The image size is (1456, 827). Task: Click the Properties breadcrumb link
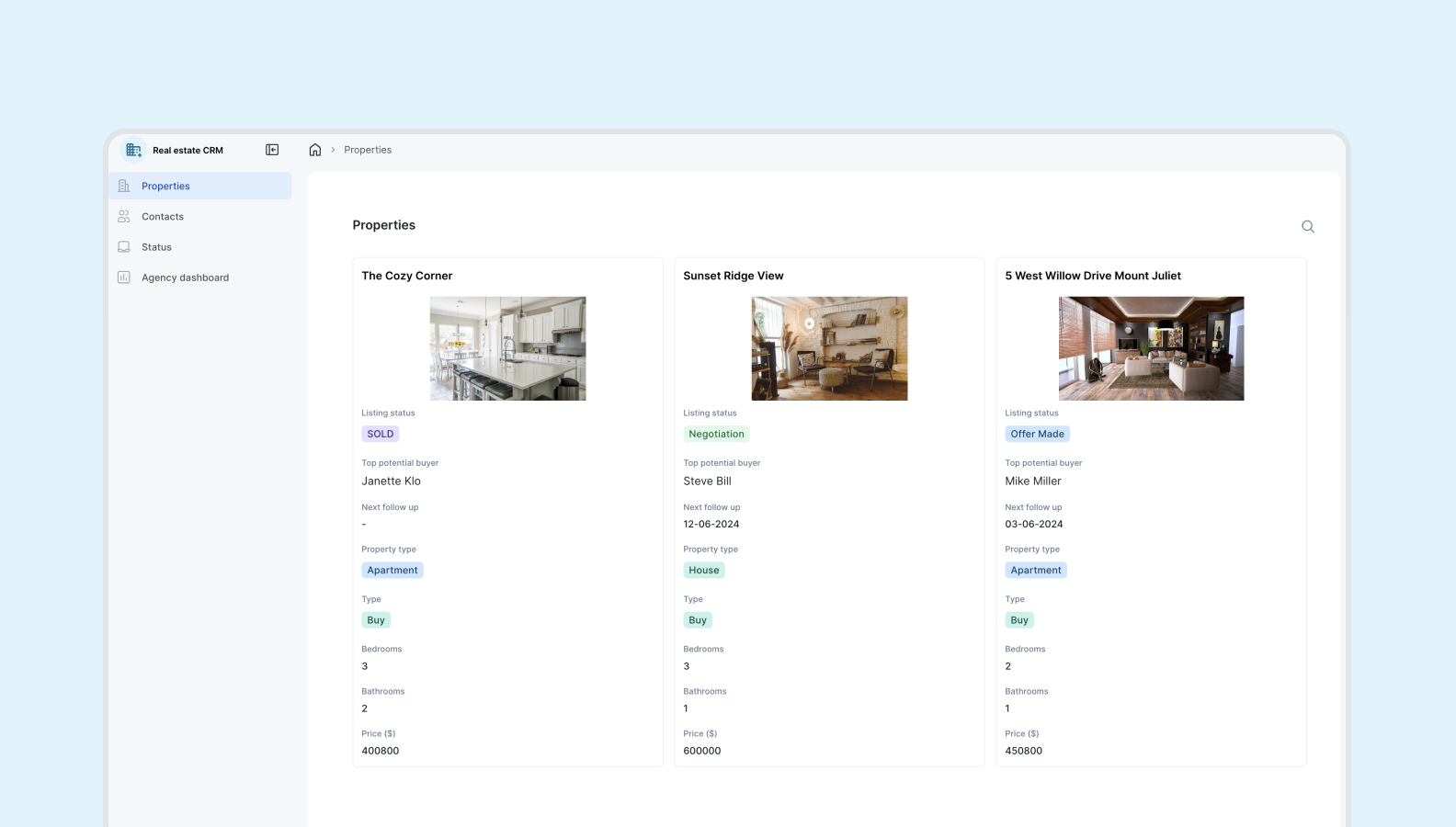tap(368, 150)
